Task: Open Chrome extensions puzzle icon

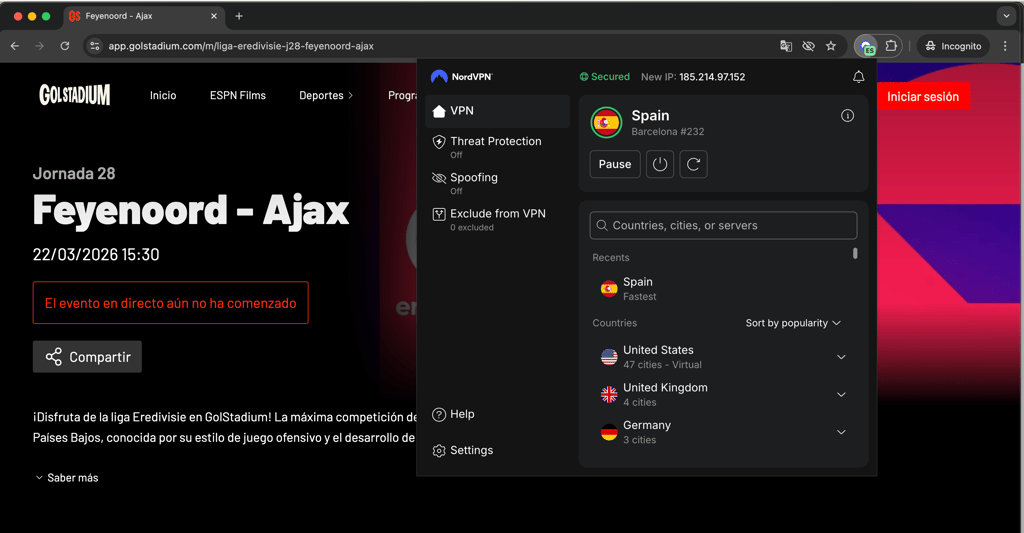Action: [891, 46]
